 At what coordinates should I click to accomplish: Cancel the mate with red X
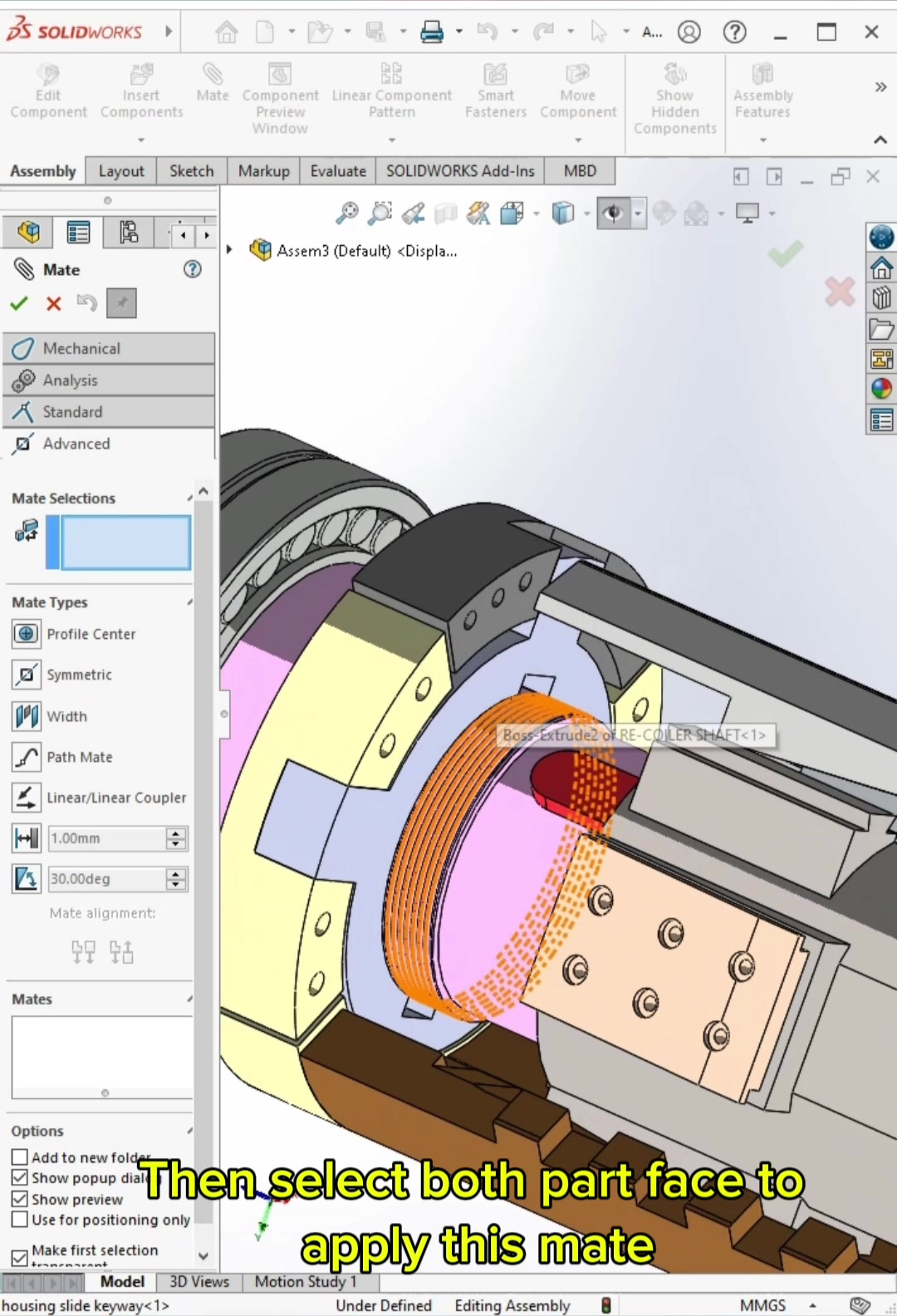[x=54, y=303]
